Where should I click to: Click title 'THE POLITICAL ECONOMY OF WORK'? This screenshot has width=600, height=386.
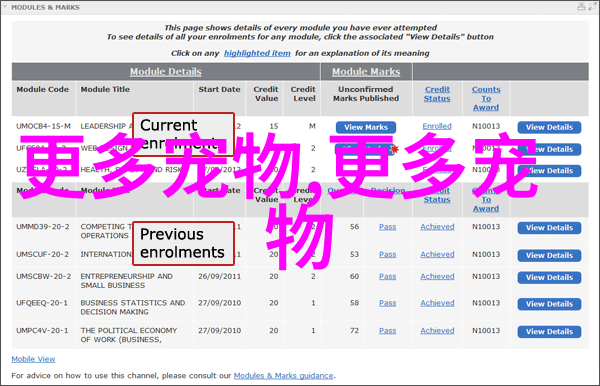click(x=129, y=335)
